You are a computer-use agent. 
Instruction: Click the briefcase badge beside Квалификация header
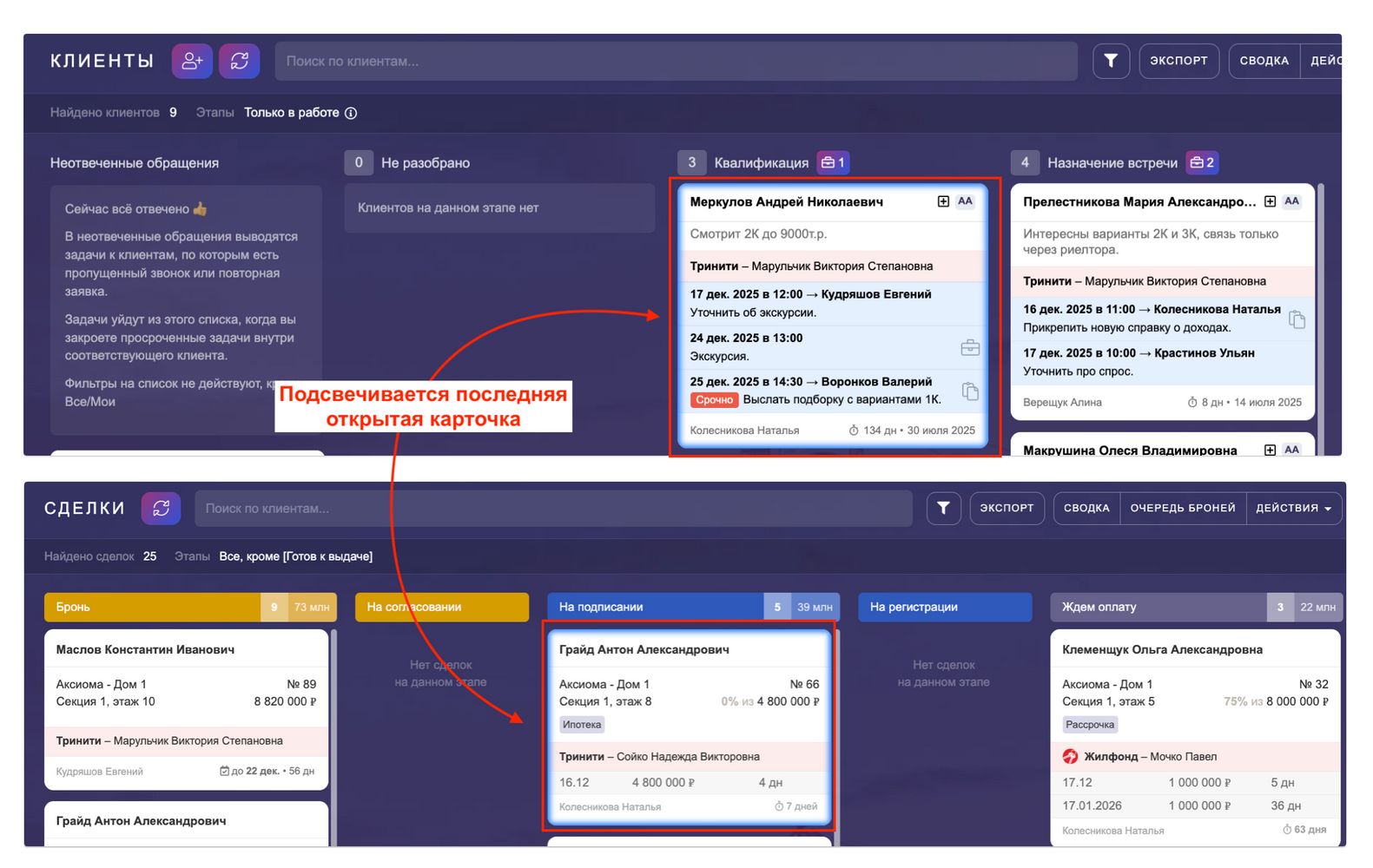pyautogui.click(x=833, y=162)
